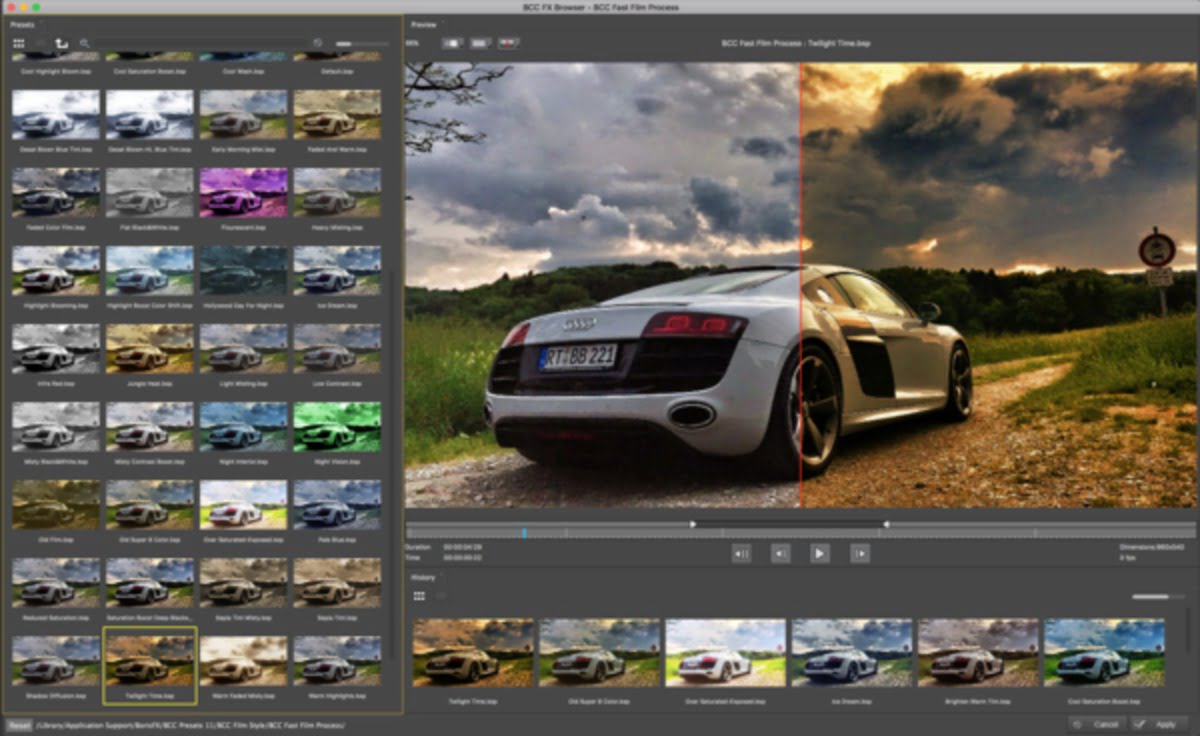The width and height of the screenshot is (1200, 736).
Task: Select Ice Dream thumbnail in Presets panel
Action: click(337, 270)
